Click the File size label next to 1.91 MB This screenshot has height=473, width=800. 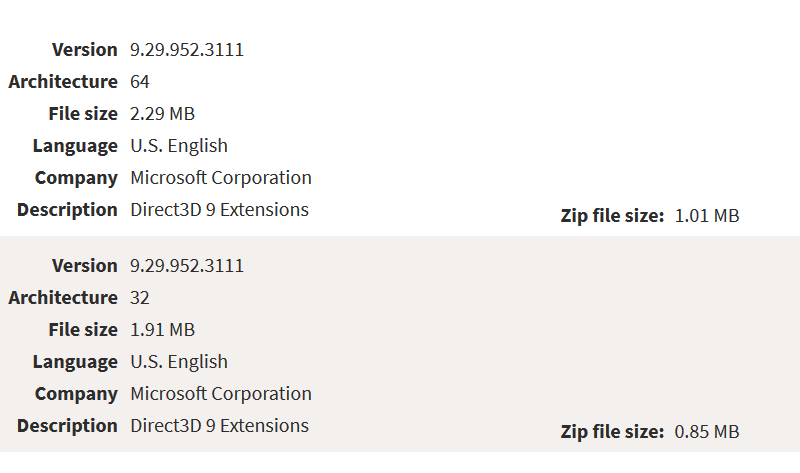coord(83,330)
